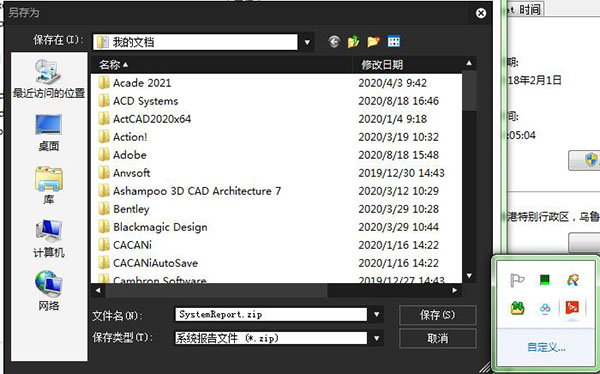Click the blue cloud tray icon
Screen dimensions: 600x374
(x=545, y=308)
